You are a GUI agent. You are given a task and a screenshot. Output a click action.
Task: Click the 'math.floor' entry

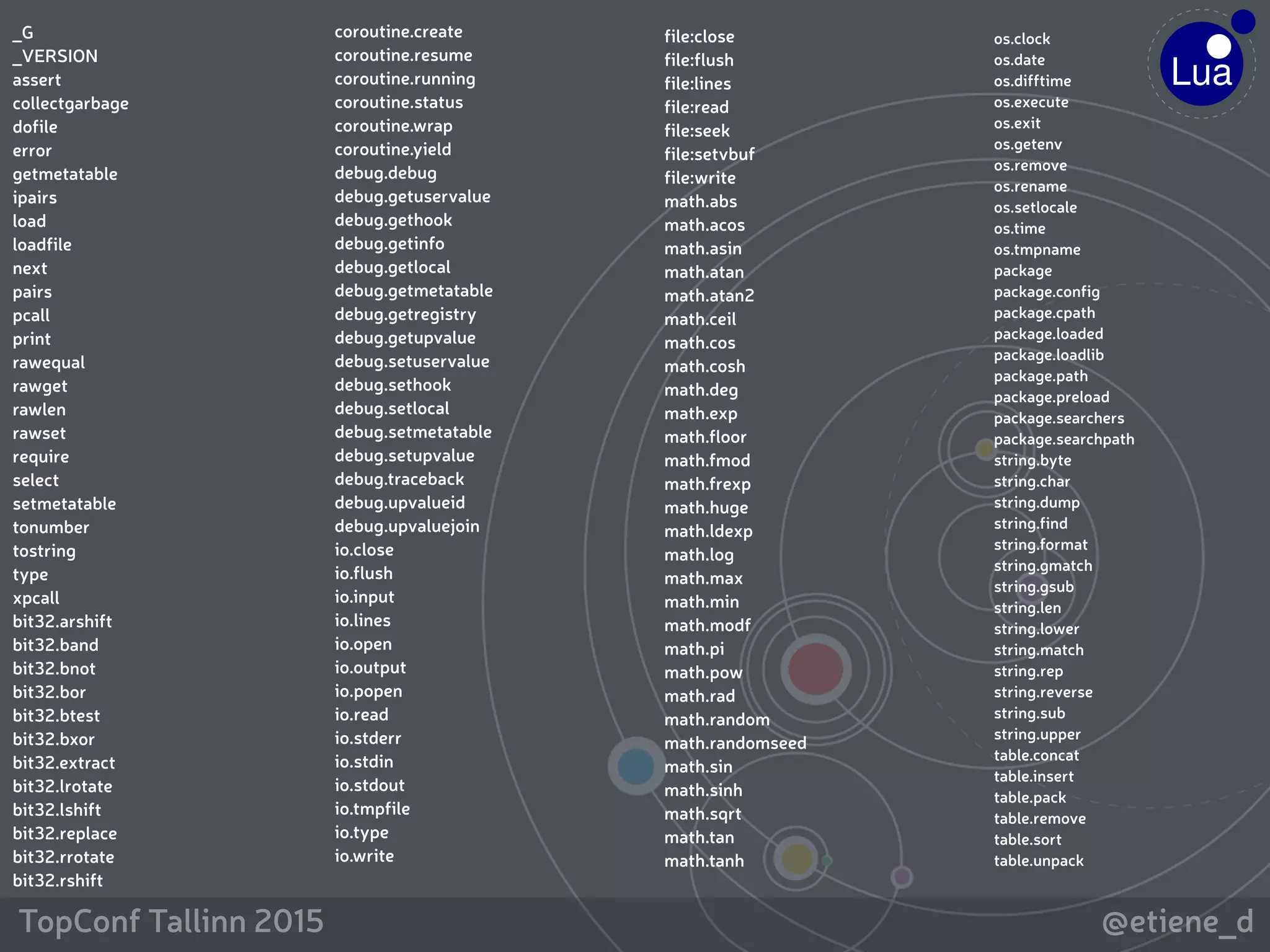706,437
